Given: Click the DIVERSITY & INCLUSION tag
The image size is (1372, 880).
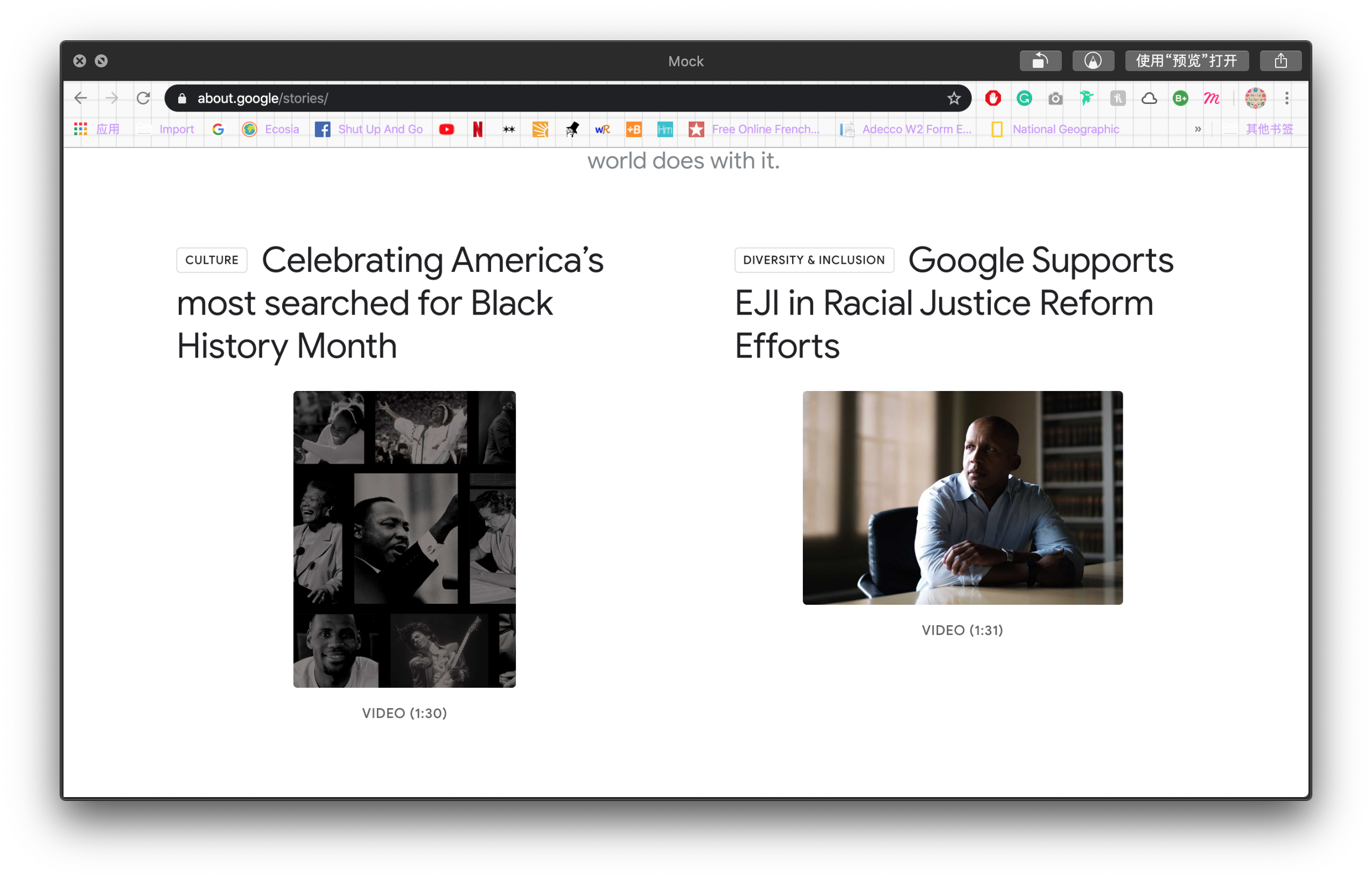Looking at the screenshot, I should tap(814, 261).
